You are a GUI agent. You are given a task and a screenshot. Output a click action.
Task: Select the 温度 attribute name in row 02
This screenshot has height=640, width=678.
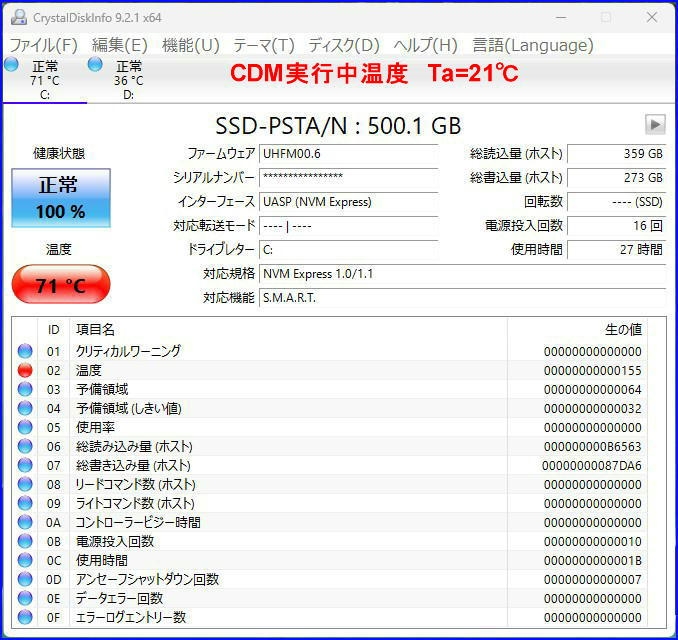[89, 370]
